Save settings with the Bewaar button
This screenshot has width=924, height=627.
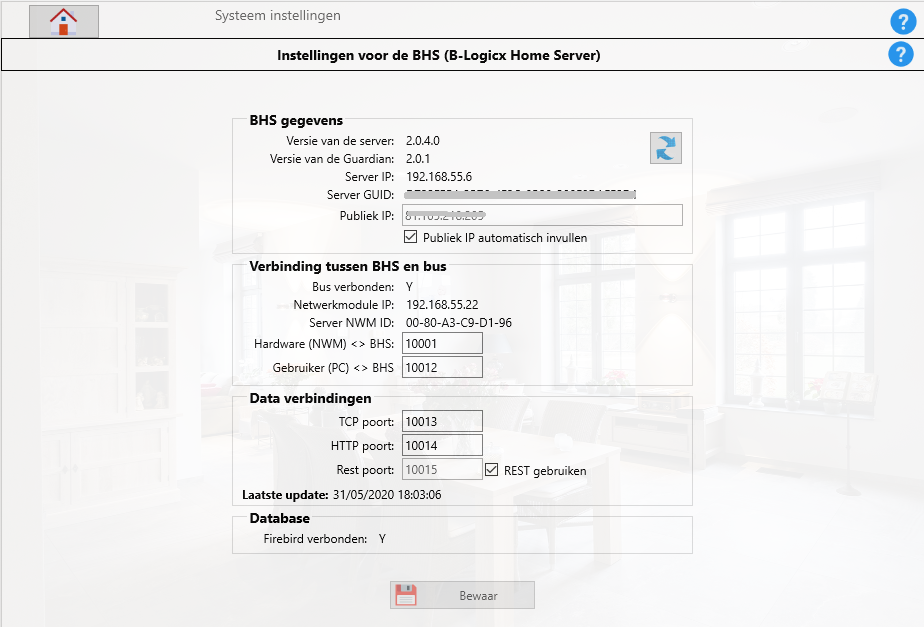(463, 595)
